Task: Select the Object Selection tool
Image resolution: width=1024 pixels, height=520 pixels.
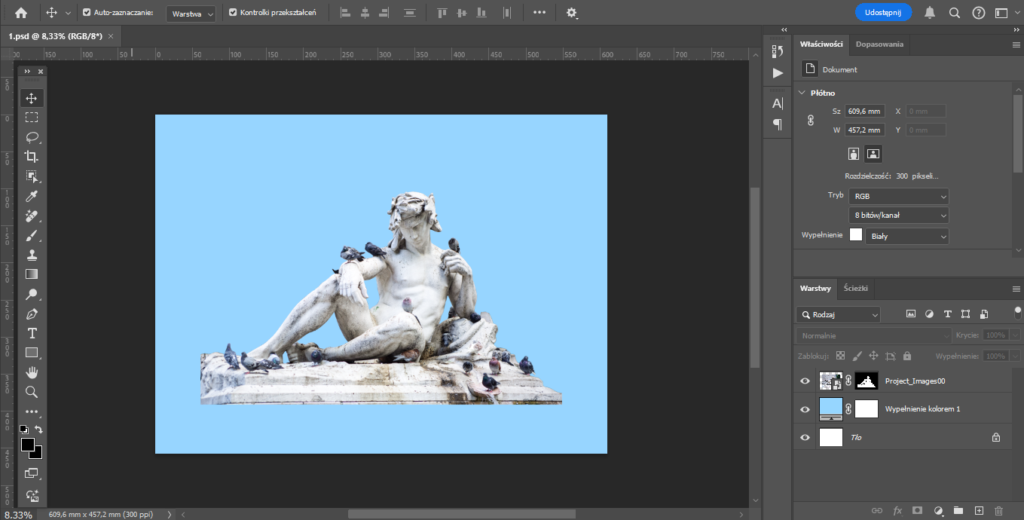Action: click(31, 176)
